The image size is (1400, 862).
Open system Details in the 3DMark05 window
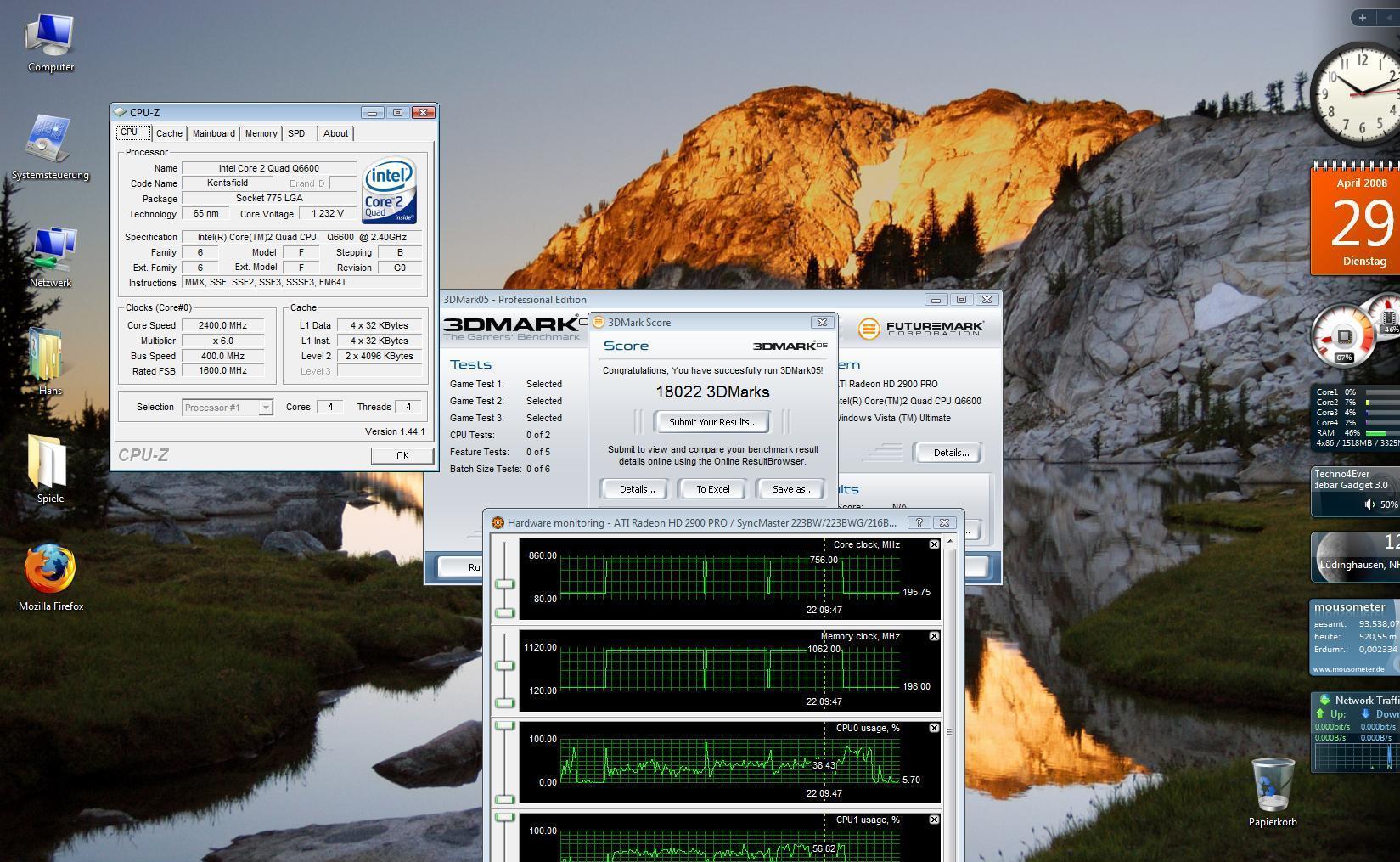[x=950, y=453]
